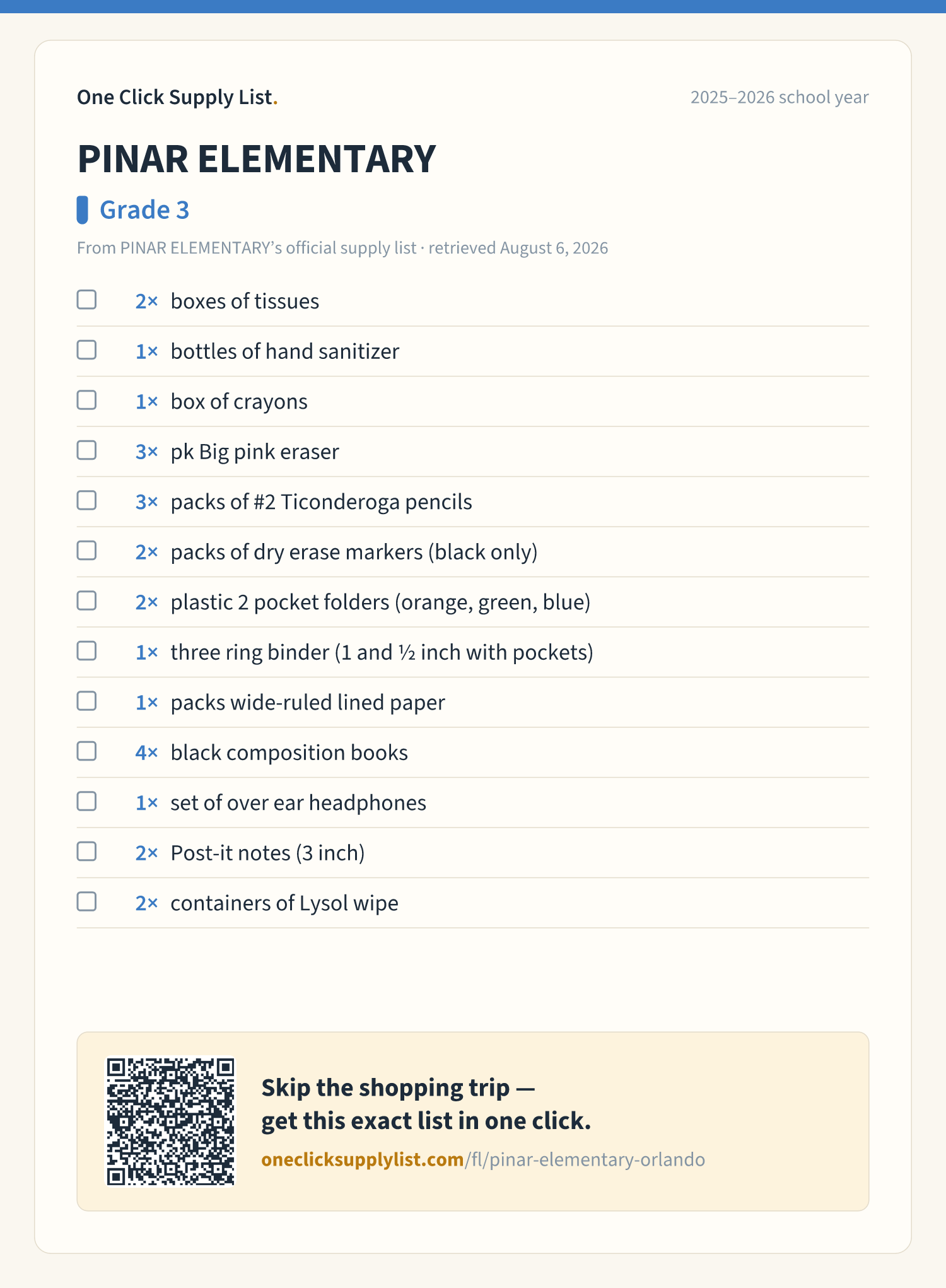Click the PINAR ELEMENTARY title

pyautogui.click(x=257, y=159)
